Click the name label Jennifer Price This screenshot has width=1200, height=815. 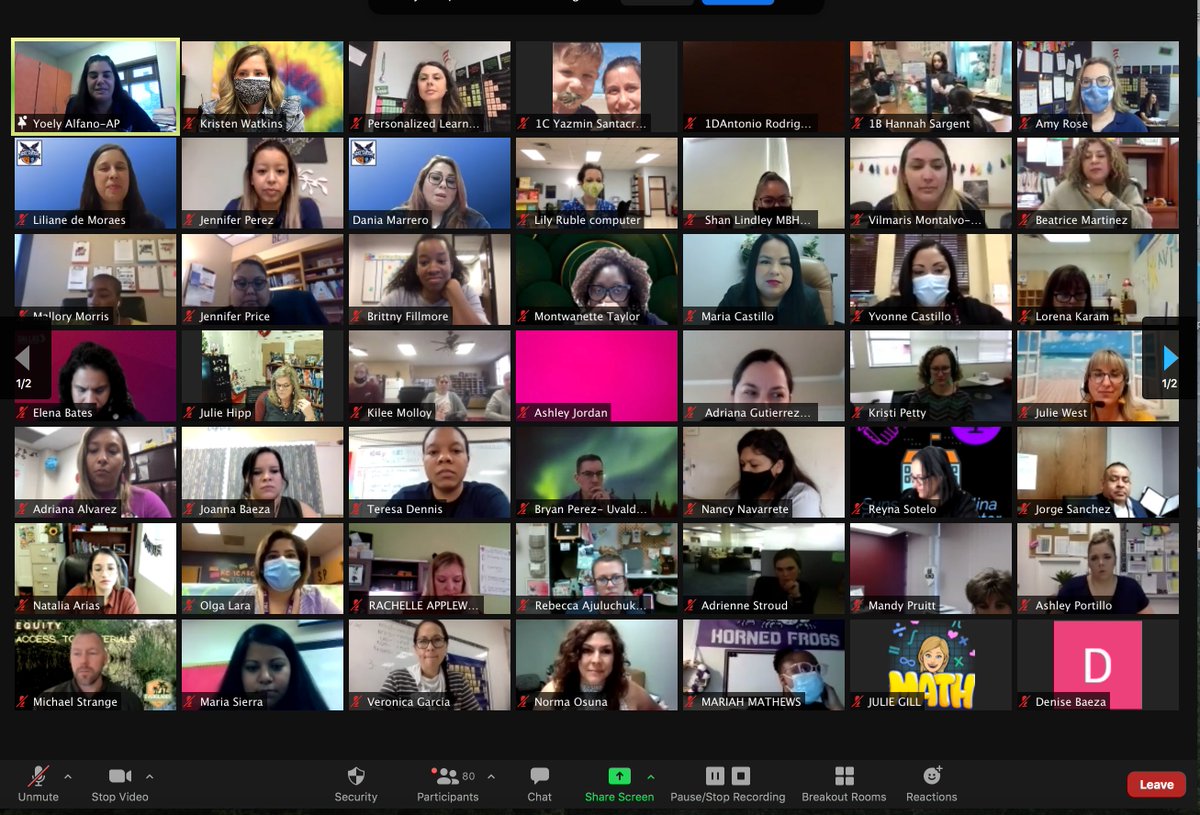click(234, 316)
